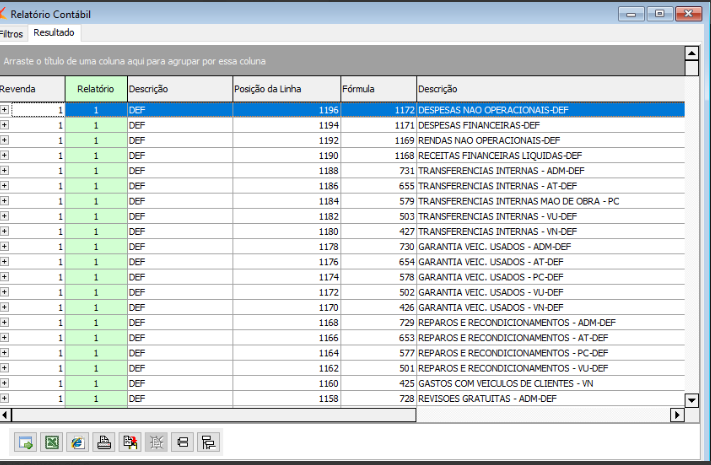Viewport: 711px width, 465px height.
Task: Sort by the Revenda column header
Action: coord(32,89)
